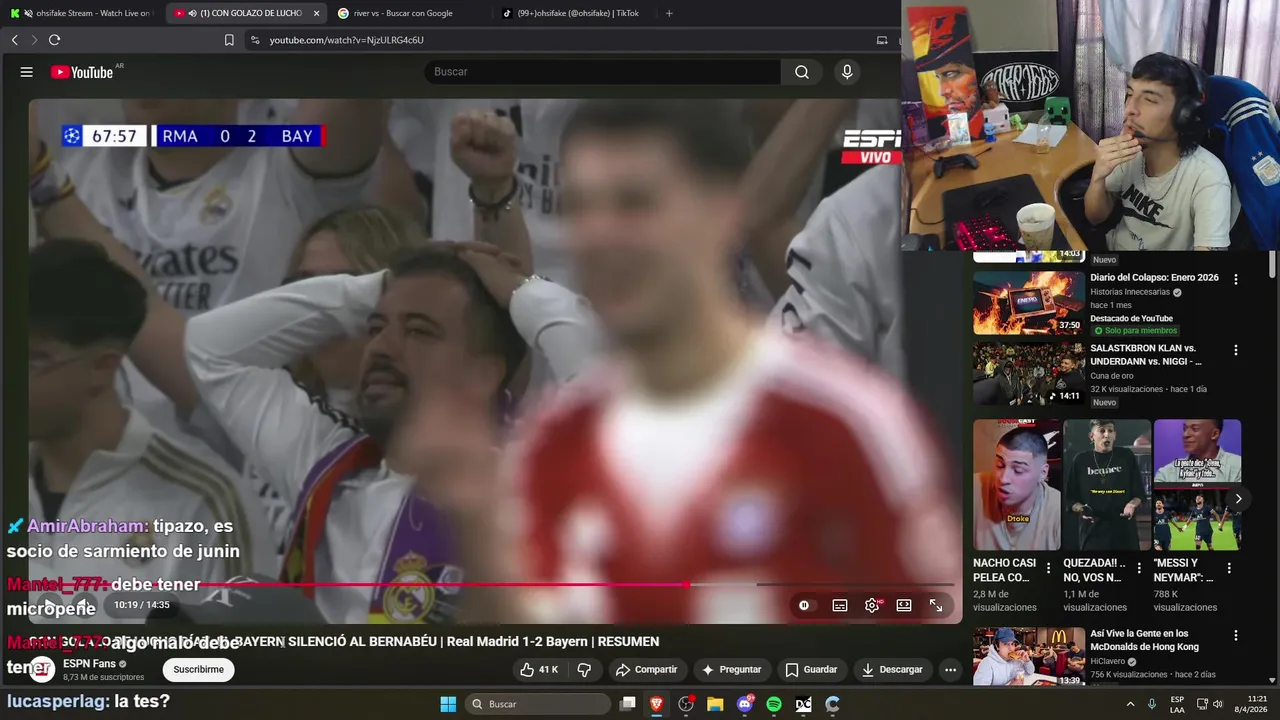Screen dimensions: 1280x720
Task: Switch the player to theater mode
Action: tap(904, 605)
